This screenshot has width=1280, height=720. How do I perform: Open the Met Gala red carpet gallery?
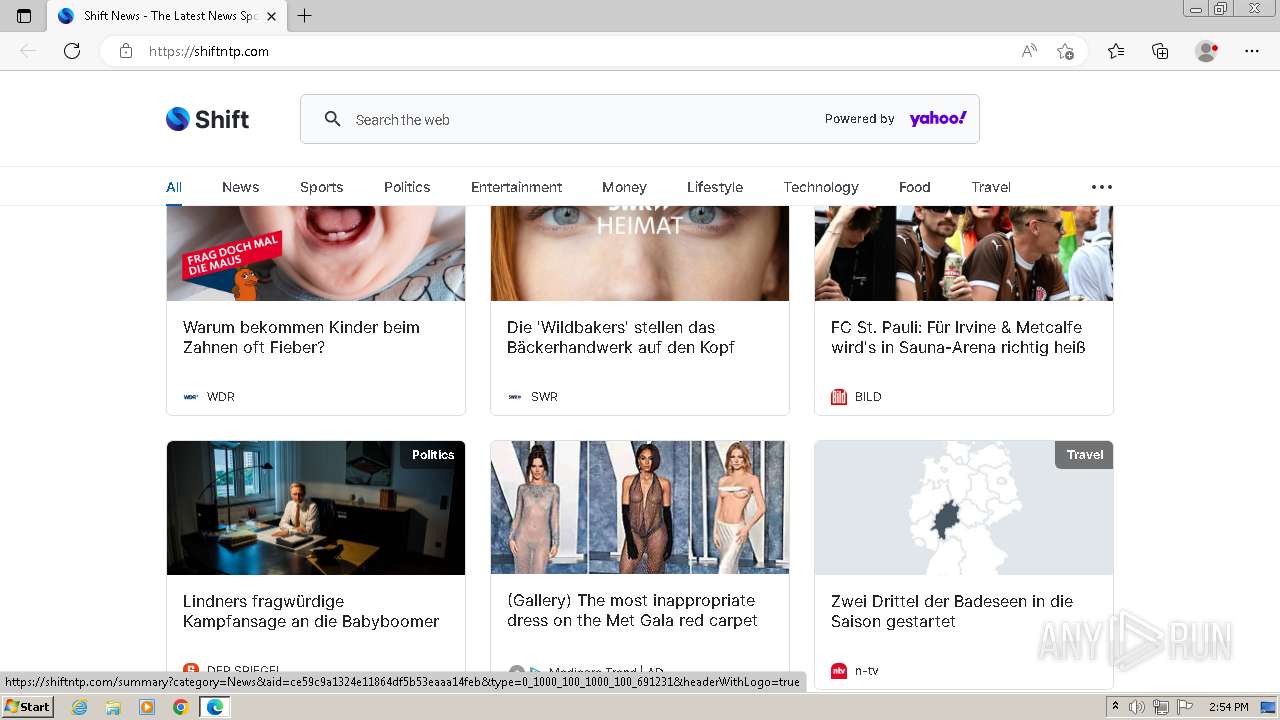tap(632, 610)
